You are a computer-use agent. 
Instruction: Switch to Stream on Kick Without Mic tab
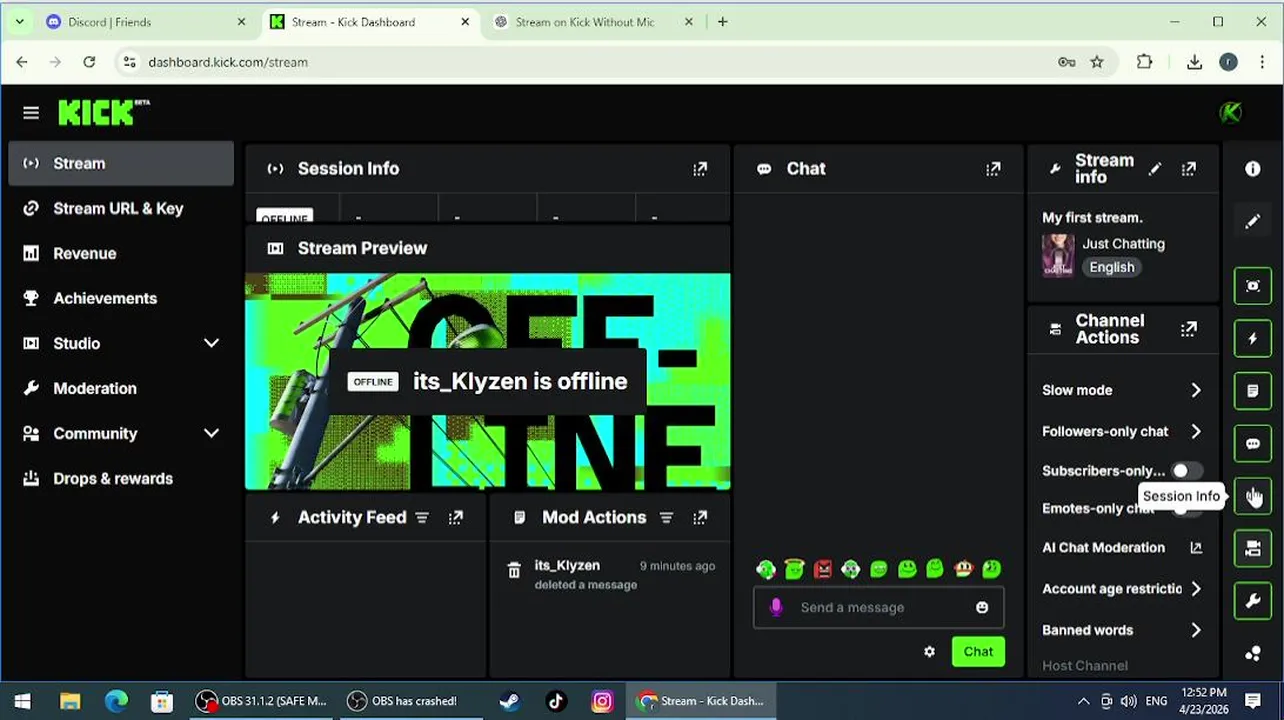[592, 22]
